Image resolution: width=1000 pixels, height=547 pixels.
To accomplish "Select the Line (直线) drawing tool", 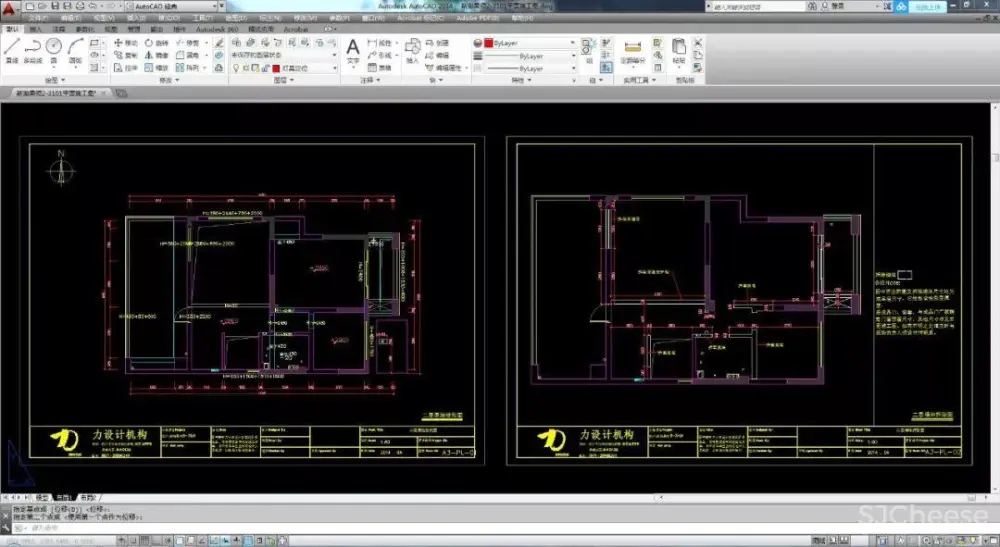I will tap(11, 48).
